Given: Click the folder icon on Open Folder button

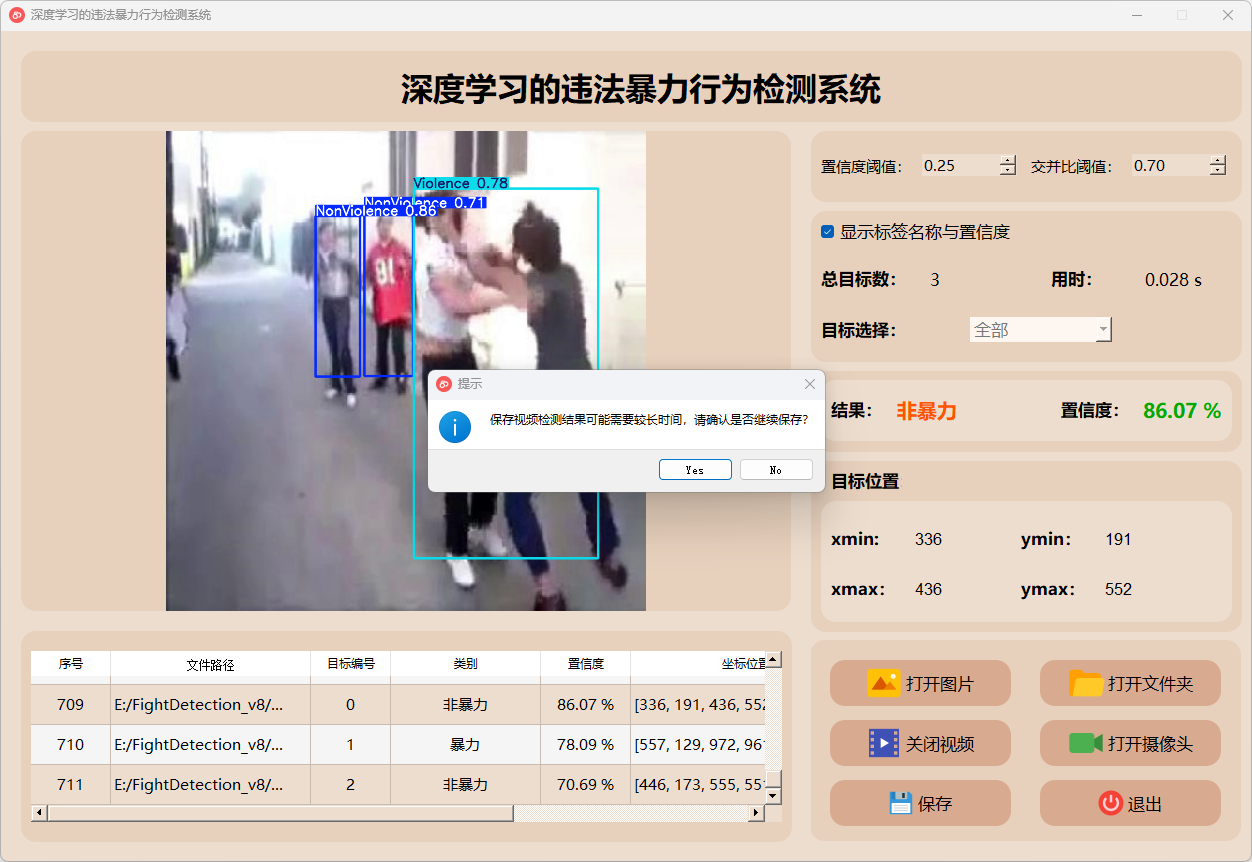Looking at the screenshot, I should (x=1086, y=683).
